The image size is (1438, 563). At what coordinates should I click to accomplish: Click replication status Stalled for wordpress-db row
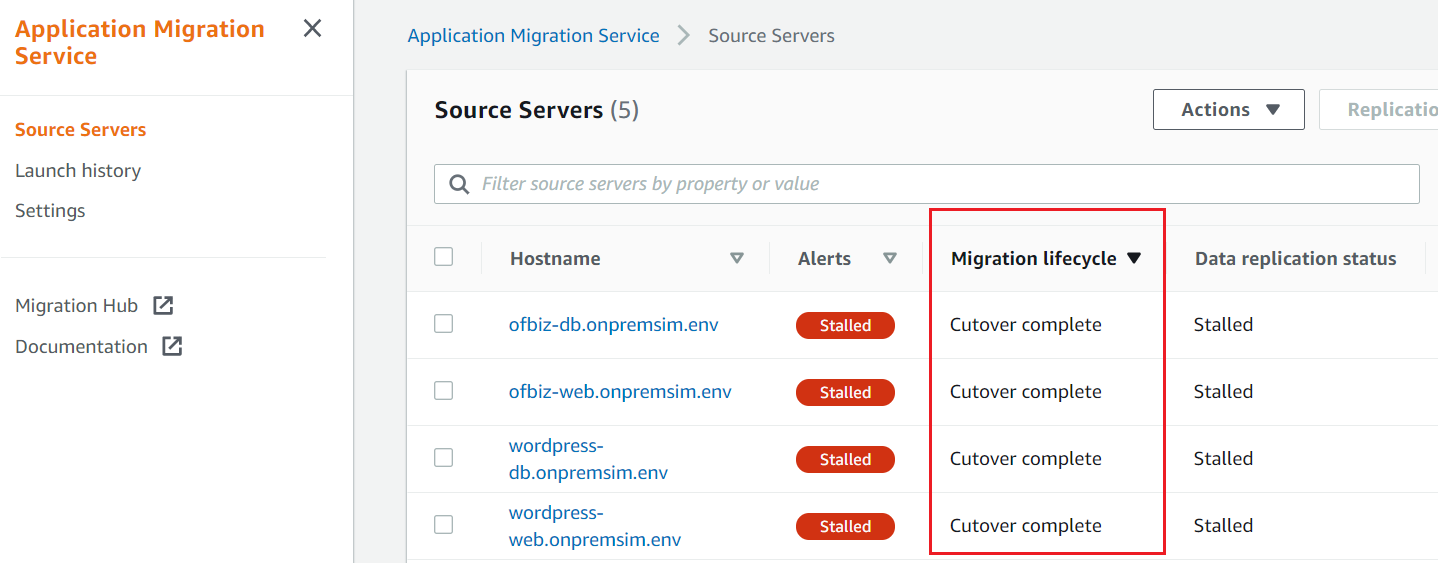[1223, 459]
